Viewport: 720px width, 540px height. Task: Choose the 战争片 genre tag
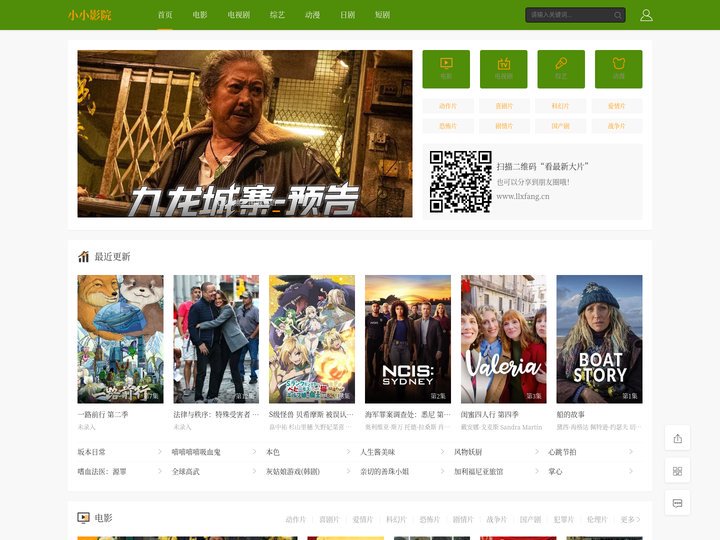[617, 126]
